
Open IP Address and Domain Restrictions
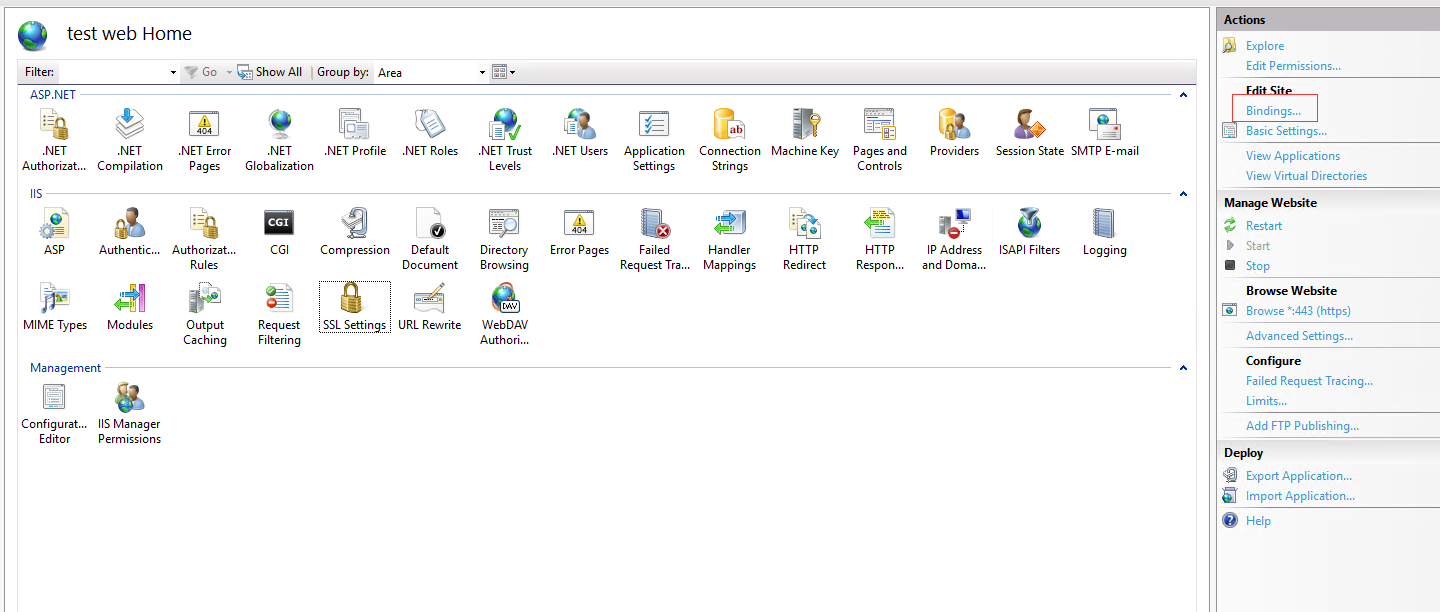(x=953, y=235)
